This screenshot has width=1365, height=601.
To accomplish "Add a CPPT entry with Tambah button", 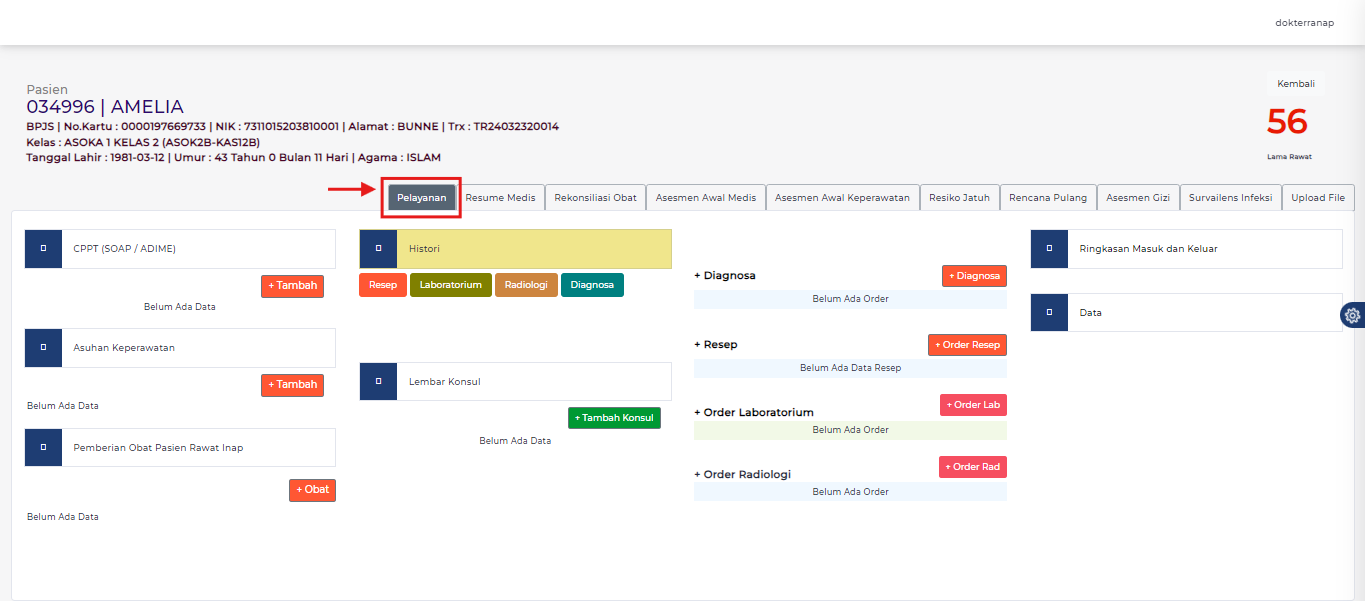I will tap(292, 286).
